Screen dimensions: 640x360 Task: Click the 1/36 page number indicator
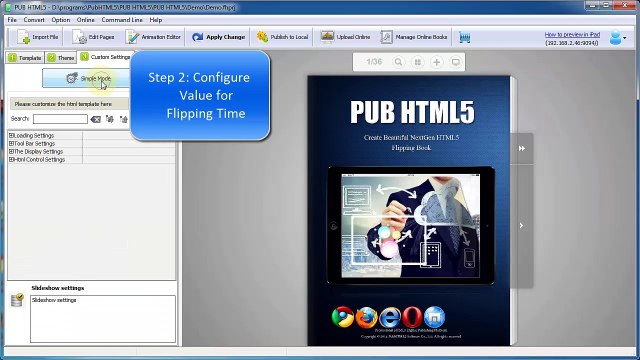tap(374, 62)
